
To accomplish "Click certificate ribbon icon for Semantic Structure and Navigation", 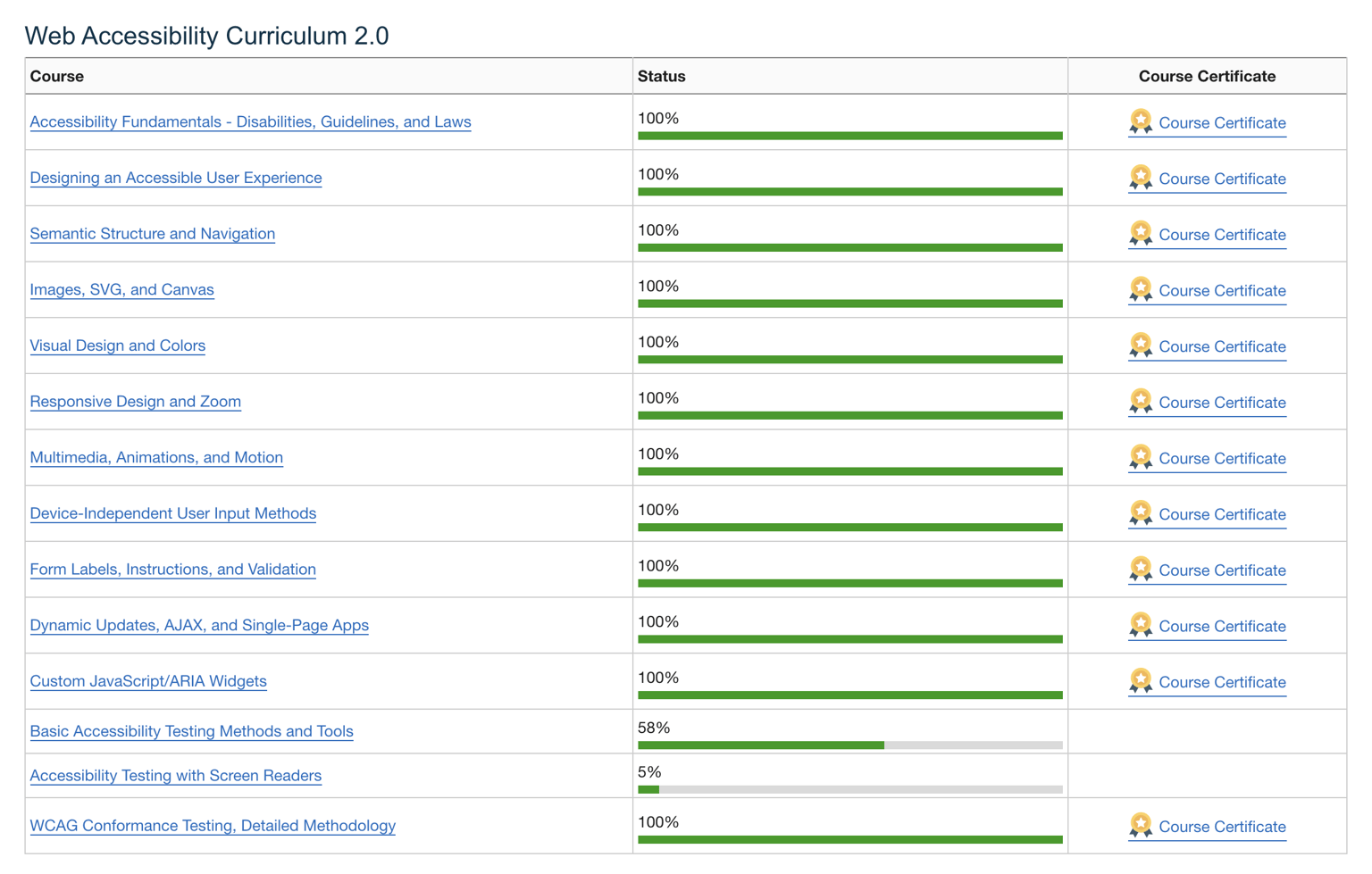I will [x=1141, y=234].
